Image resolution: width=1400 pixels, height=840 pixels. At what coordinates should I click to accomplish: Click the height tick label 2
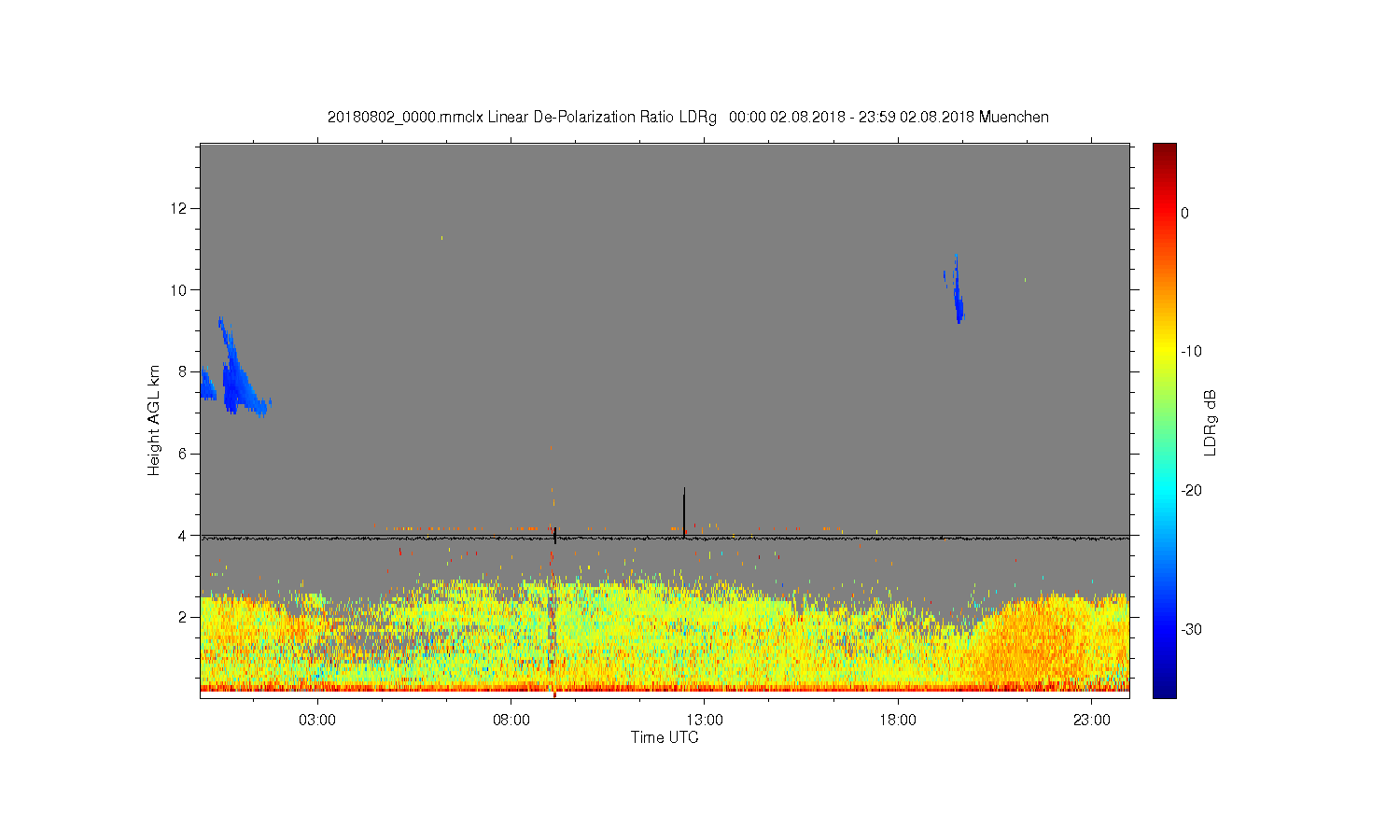[184, 617]
